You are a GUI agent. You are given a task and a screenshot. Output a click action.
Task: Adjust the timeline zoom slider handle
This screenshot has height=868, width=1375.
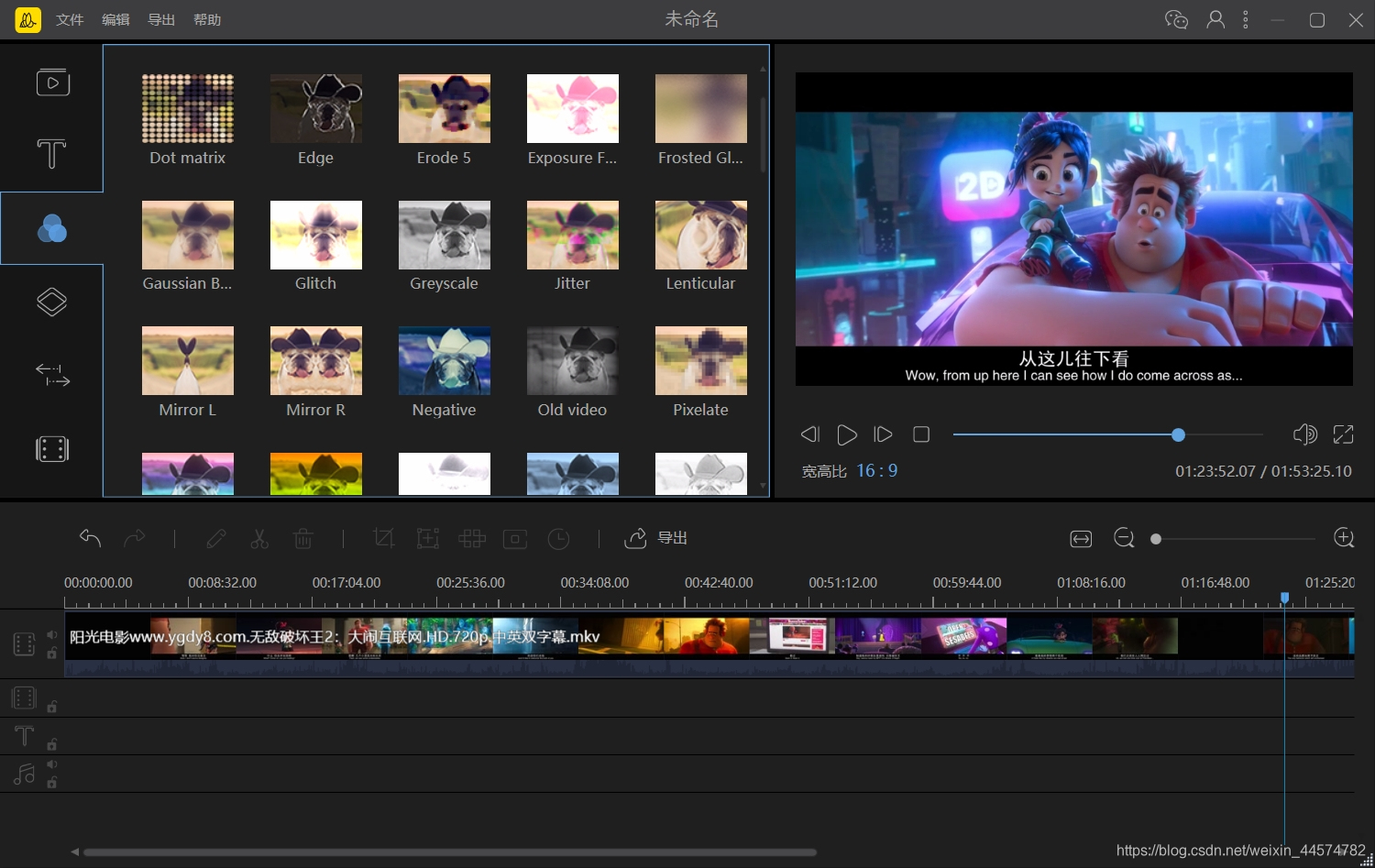[1156, 539]
